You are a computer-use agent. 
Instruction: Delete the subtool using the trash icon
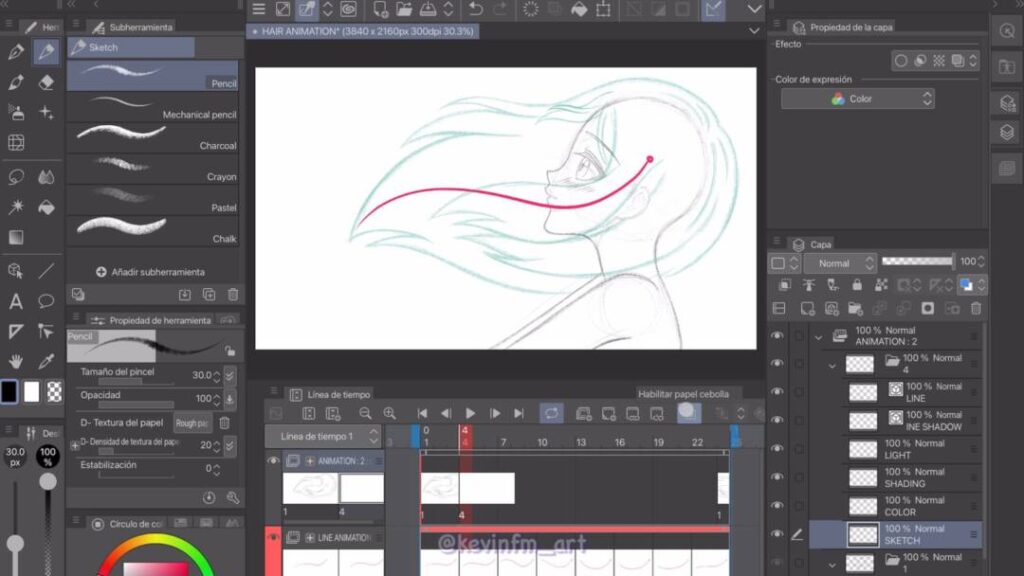pyautogui.click(x=233, y=295)
